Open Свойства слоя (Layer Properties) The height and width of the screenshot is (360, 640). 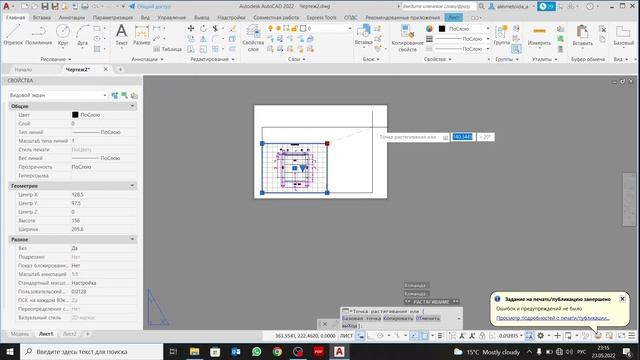pos(253,38)
